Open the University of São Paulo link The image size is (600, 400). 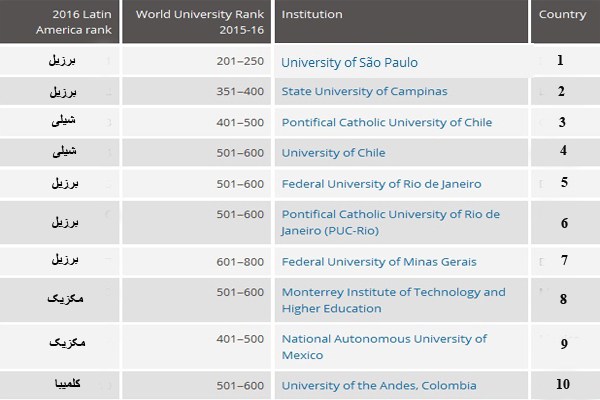[349, 62]
